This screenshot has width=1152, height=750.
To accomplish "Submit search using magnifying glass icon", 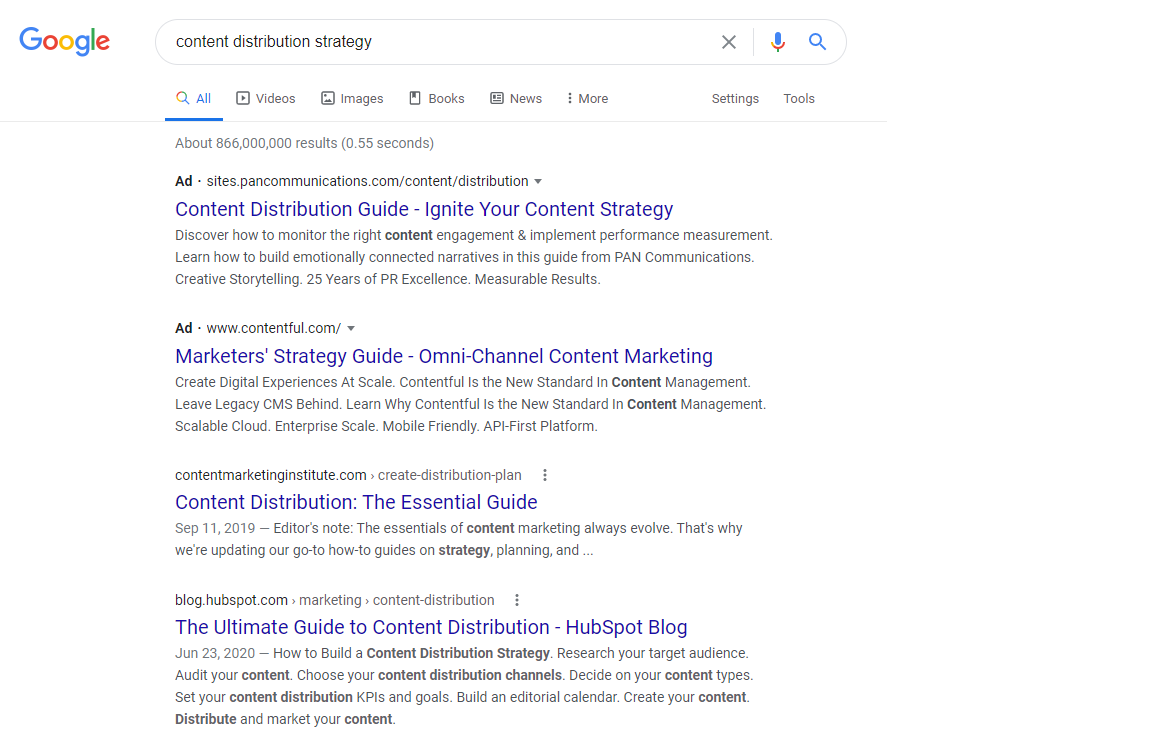I will (817, 42).
